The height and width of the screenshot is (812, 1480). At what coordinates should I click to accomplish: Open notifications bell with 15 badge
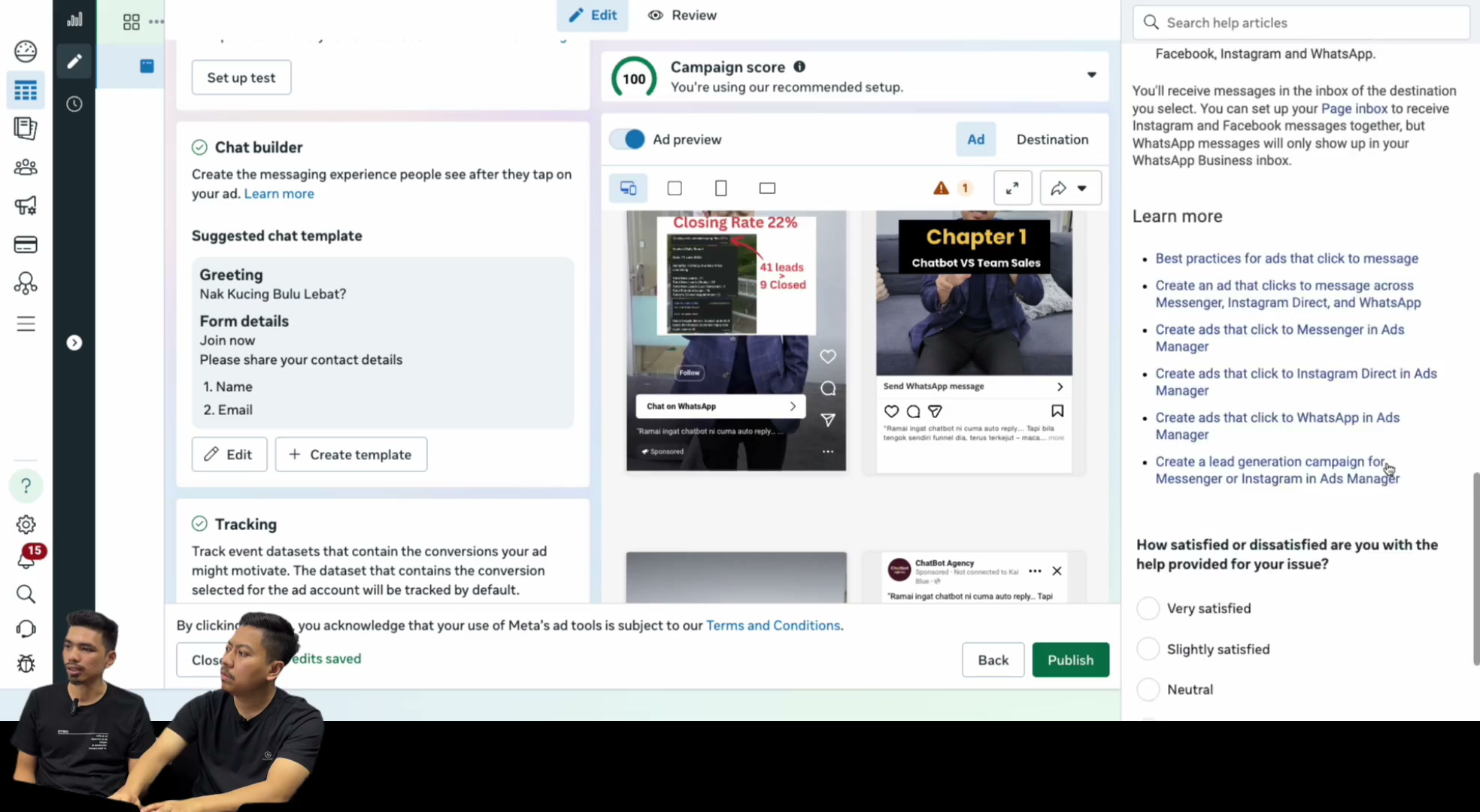tap(27, 557)
